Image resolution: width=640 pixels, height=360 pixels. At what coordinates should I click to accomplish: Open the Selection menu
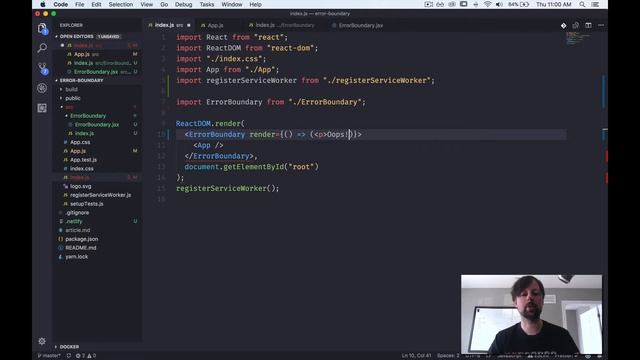[121, 4]
